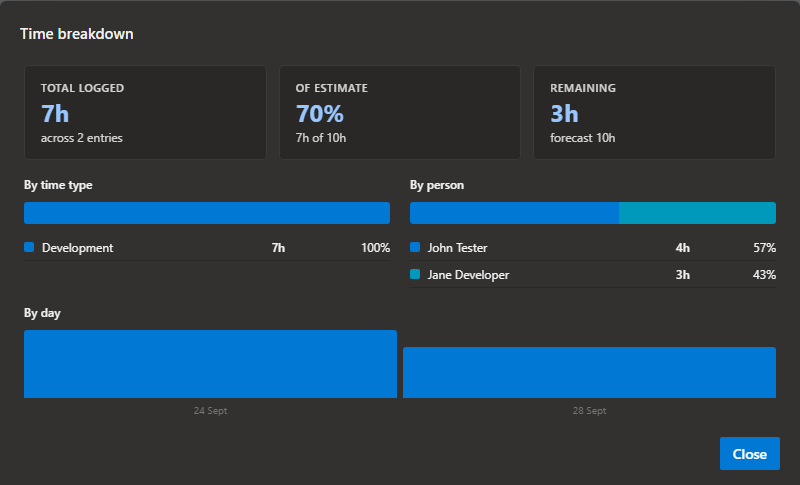
Task: Click the 3h value for Jane Developer
Action: (683, 275)
